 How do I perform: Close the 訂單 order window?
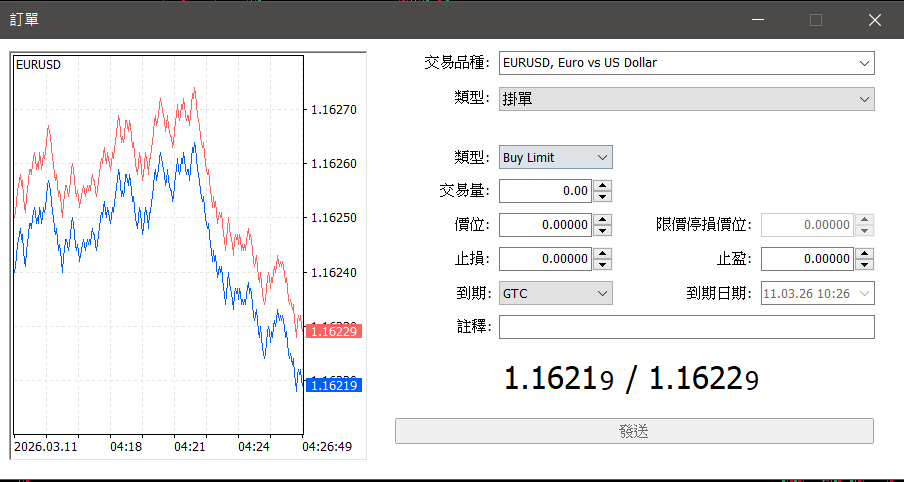[x=875, y=20]
